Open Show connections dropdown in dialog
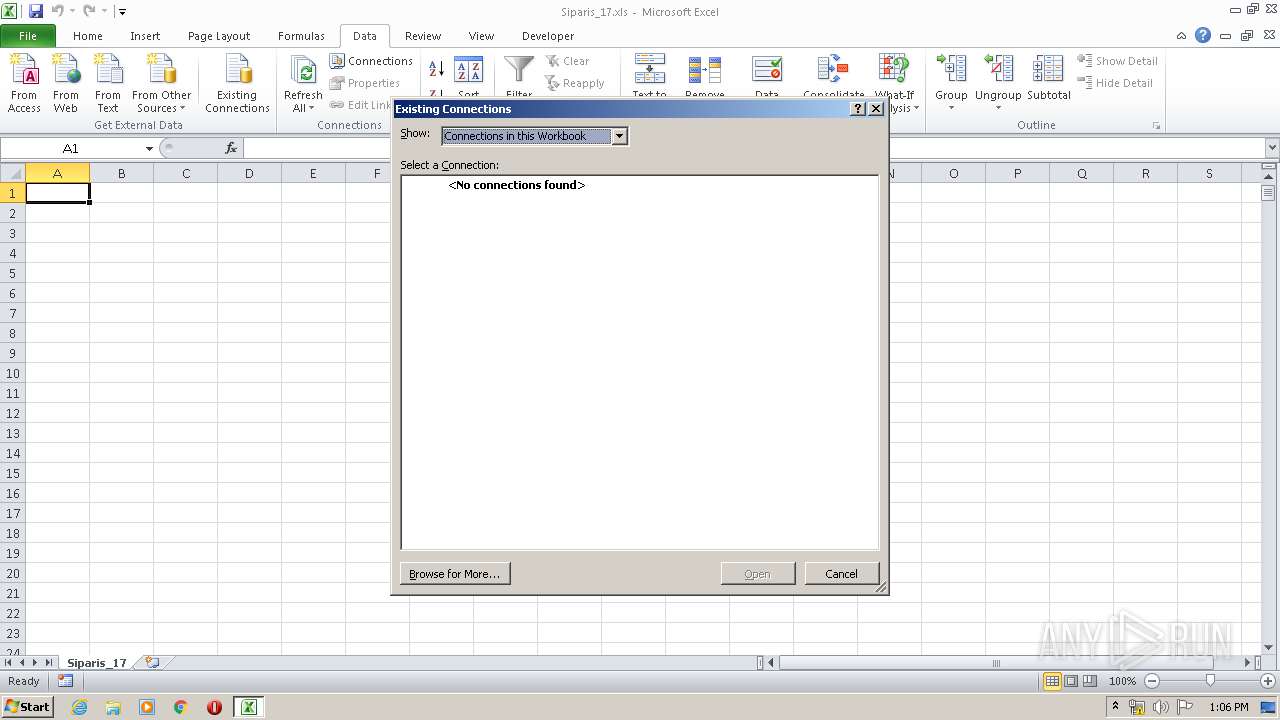Screen dimensions: 1280x720 [619, 136]
